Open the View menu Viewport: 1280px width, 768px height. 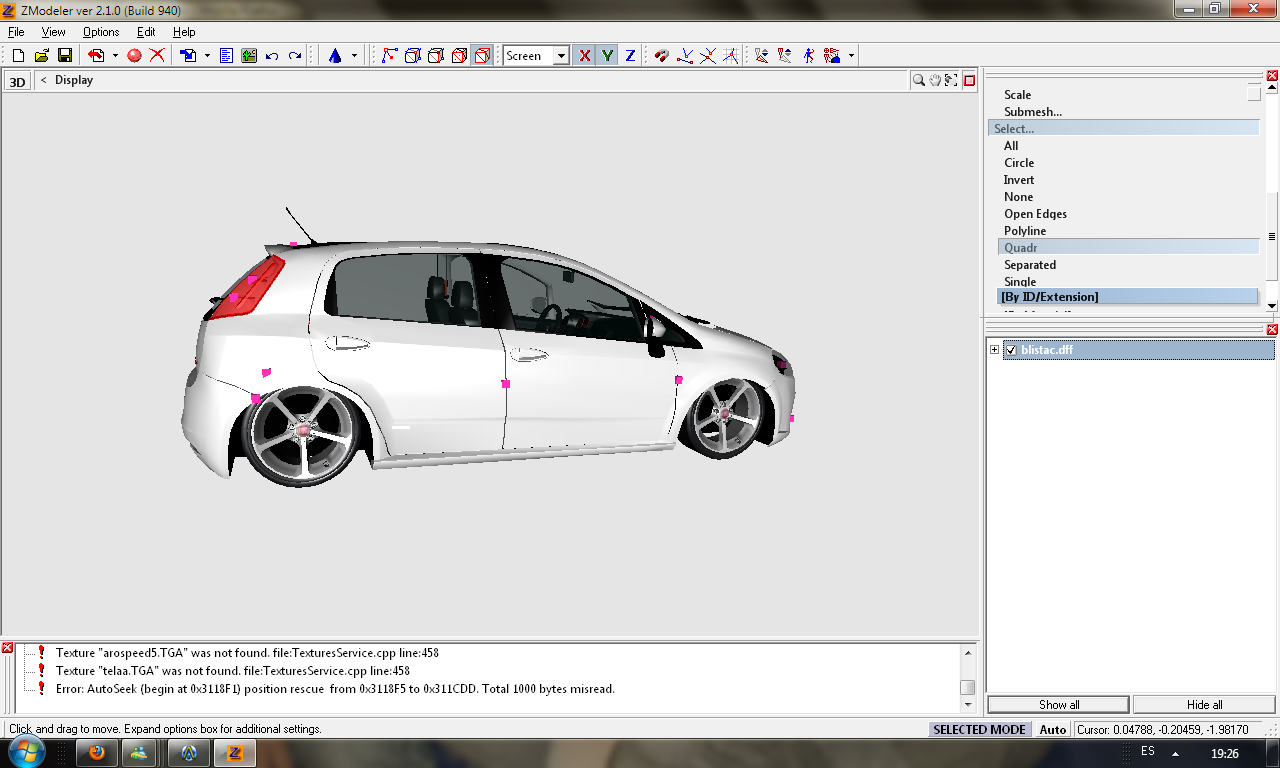[53, 31]
